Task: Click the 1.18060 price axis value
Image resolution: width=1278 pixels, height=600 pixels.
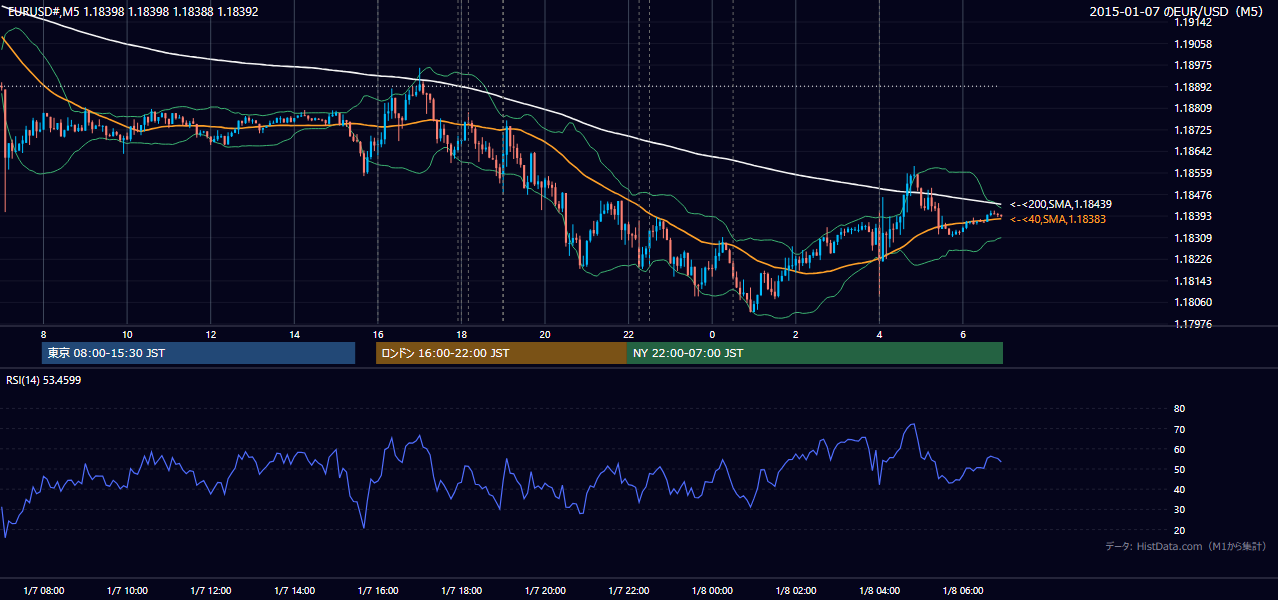Action: pos(1193,302)
